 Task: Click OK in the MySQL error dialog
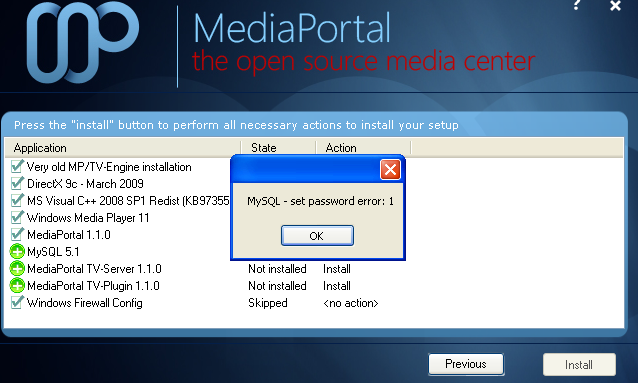pos(317,236)
